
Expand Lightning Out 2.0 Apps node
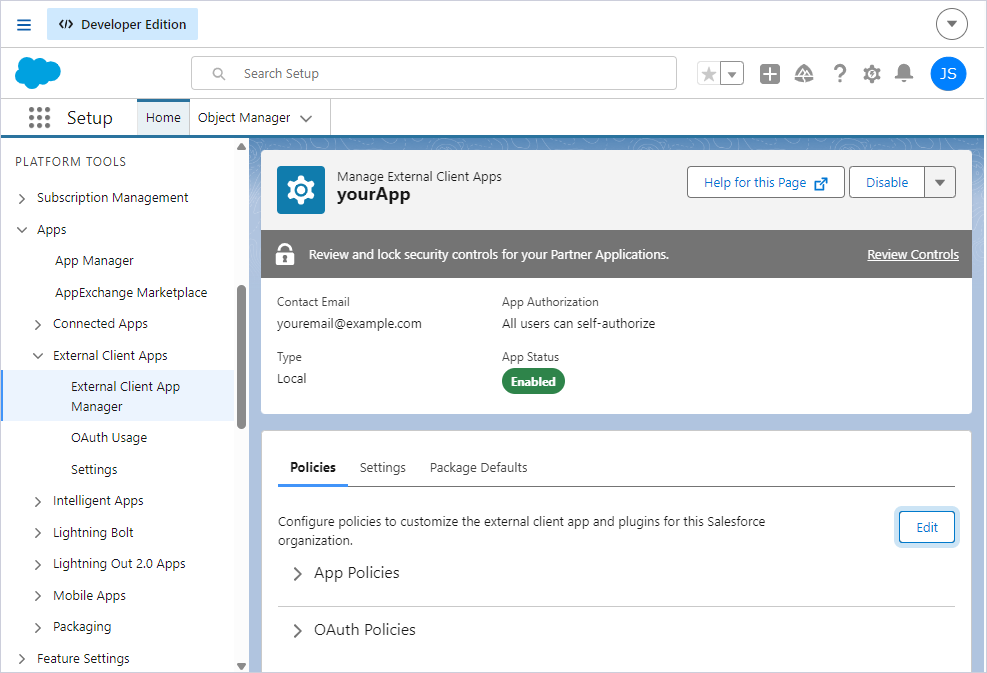[x=38, y=564]
